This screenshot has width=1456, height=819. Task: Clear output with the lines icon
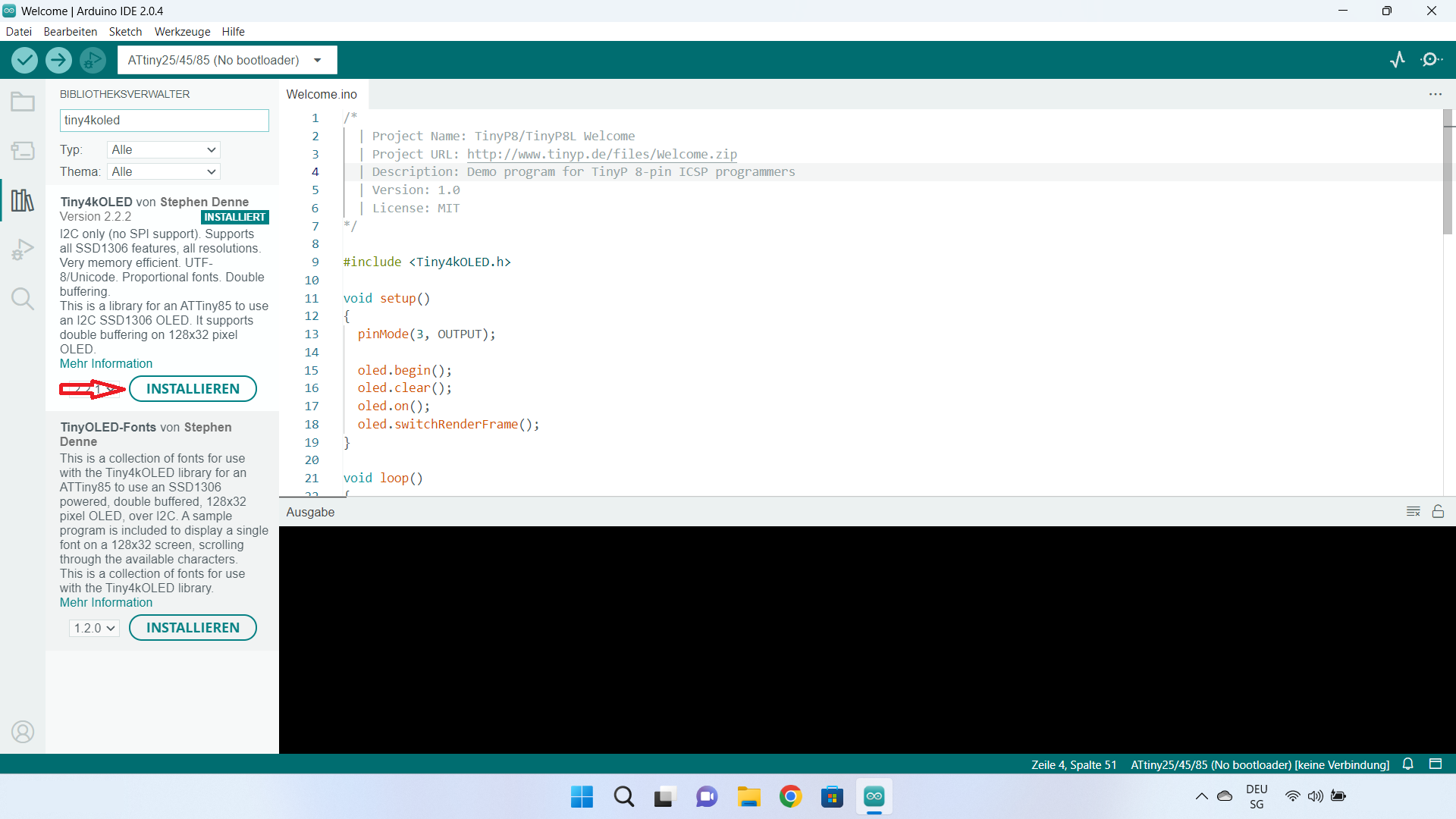(x=1413, y=512)
